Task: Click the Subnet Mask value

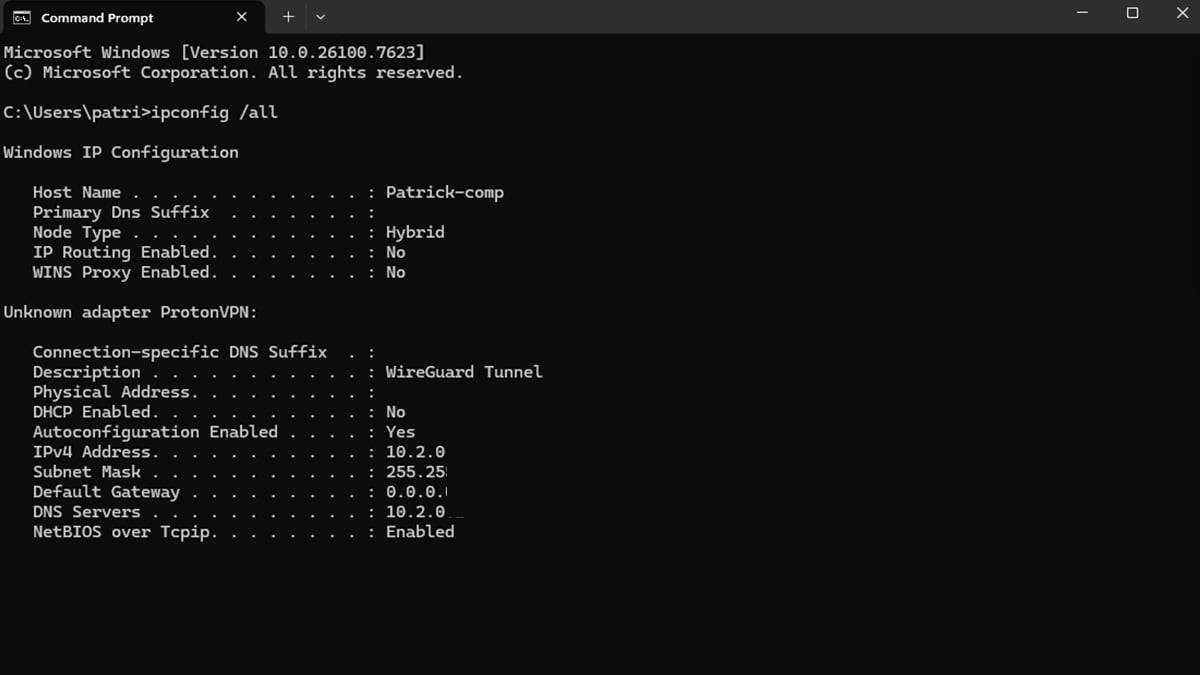Action: tap(417, 472)
